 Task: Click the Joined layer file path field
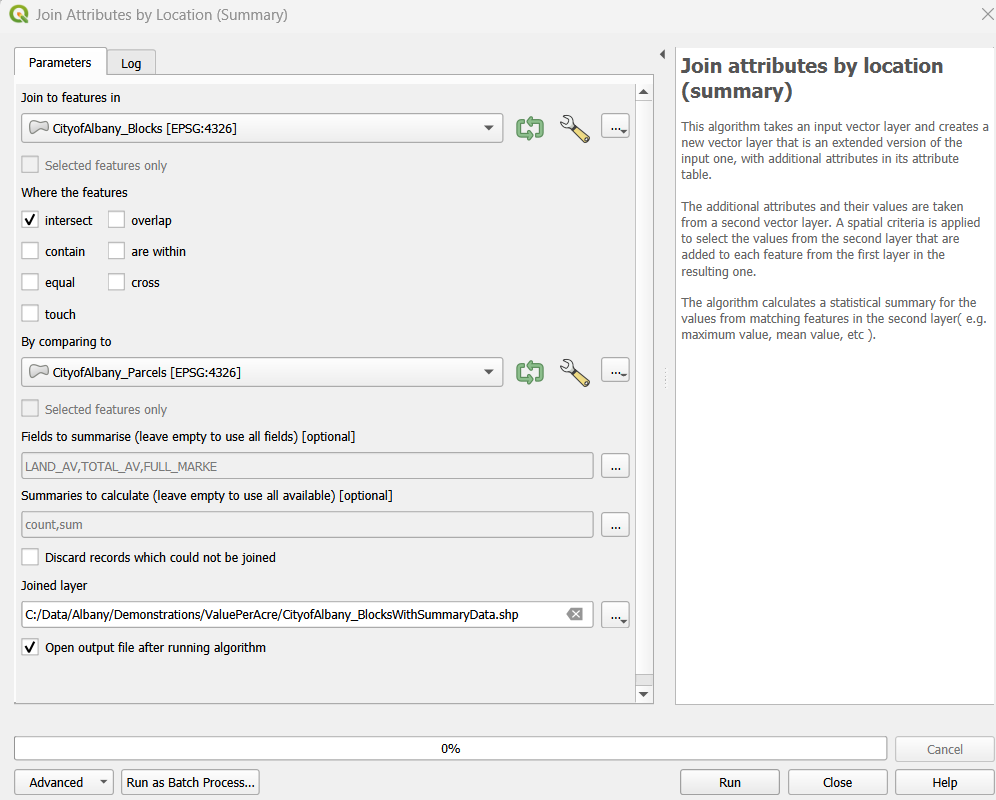coord(290,614)
